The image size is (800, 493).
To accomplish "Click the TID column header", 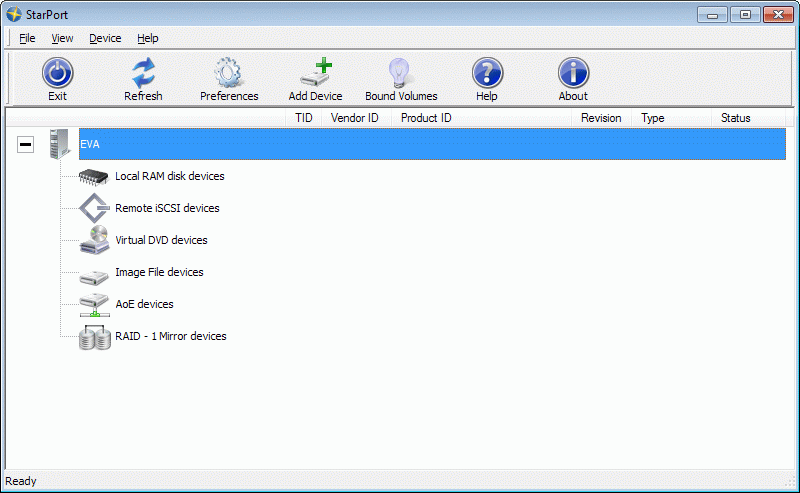I will click(x=304, y=118).
